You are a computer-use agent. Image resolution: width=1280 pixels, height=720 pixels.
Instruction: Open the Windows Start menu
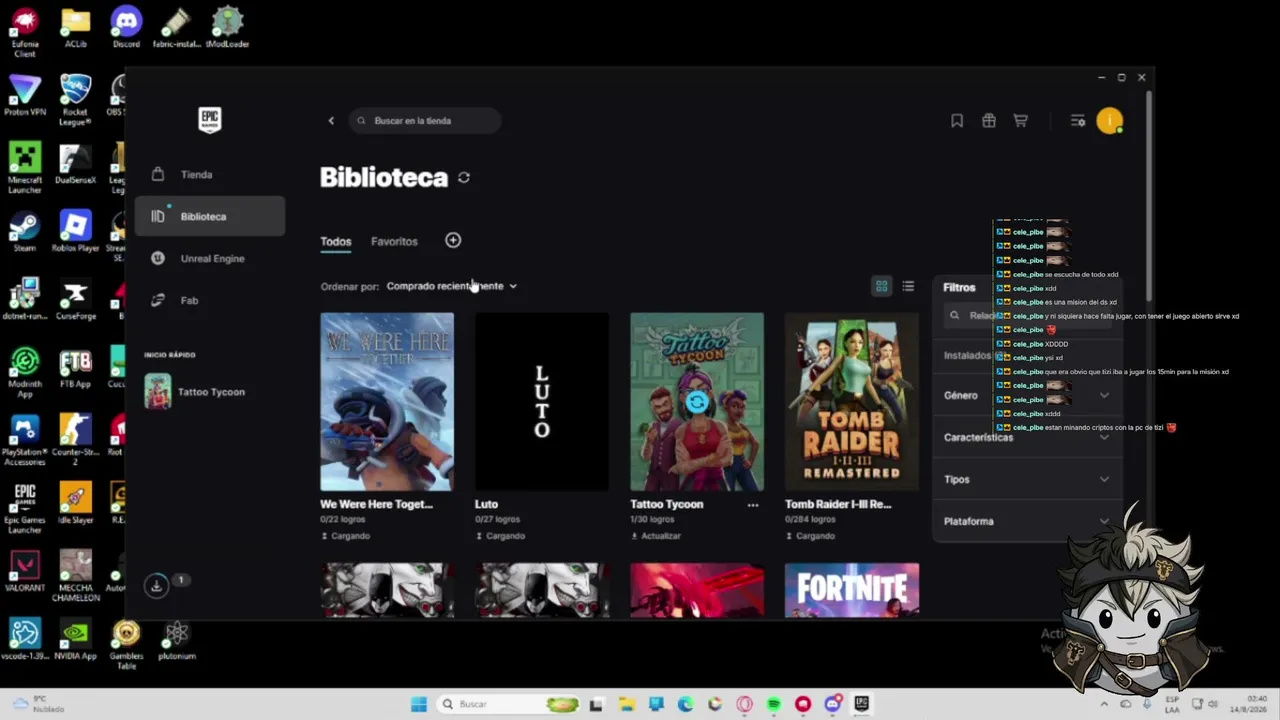(x=419, y=704)
